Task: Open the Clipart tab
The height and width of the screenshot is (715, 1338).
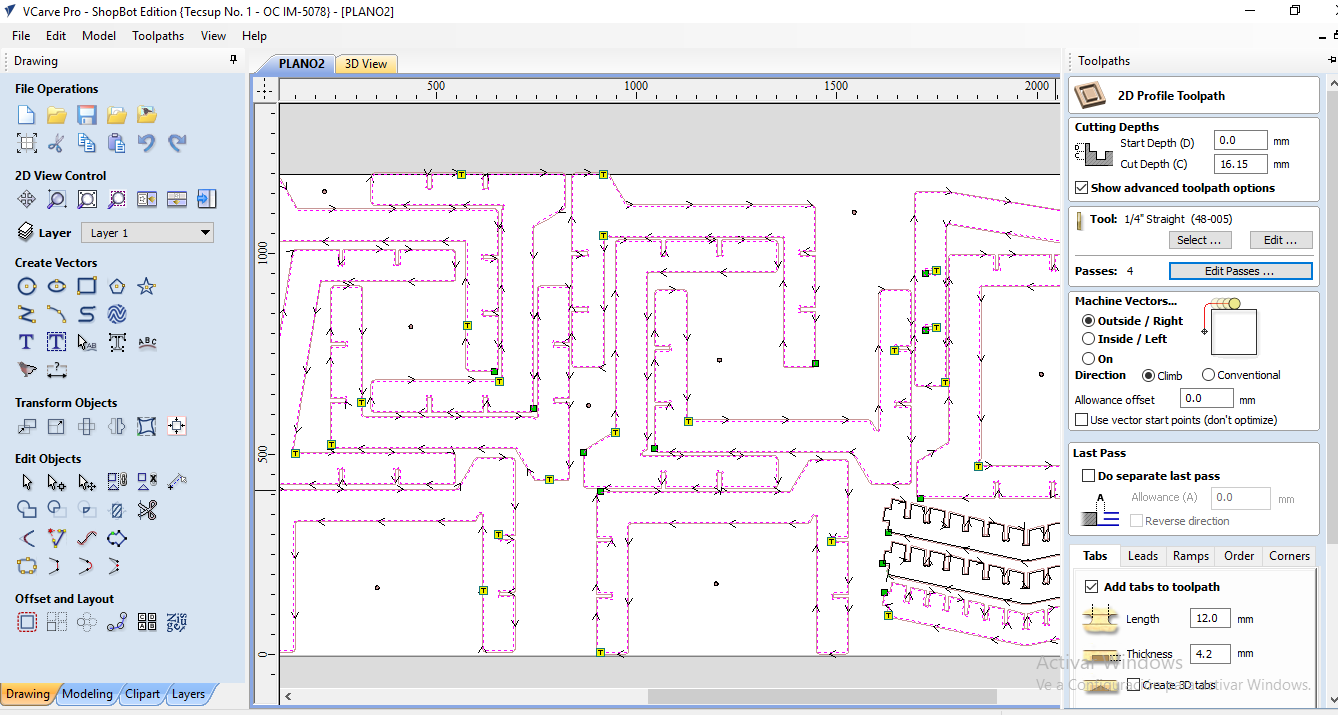Action: [143, 694]
